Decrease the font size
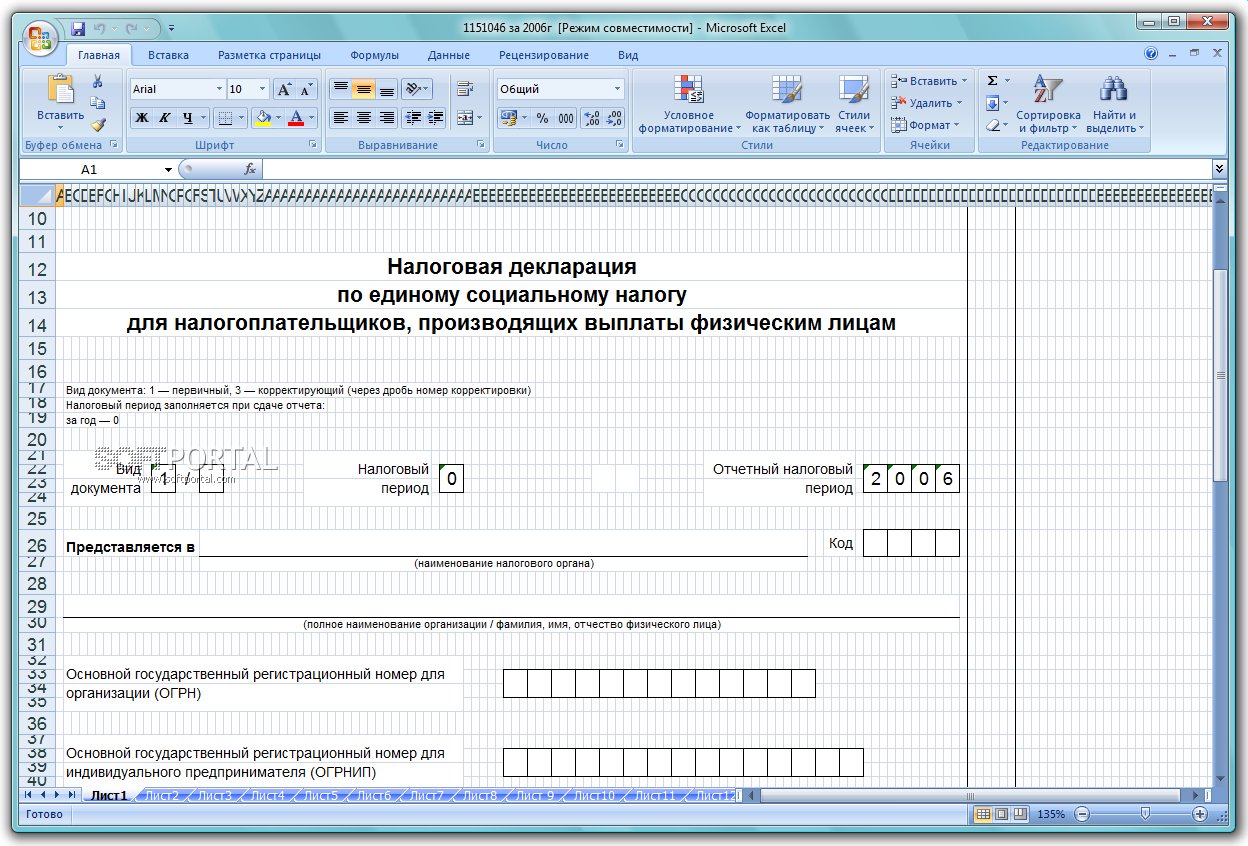Screen dimensions: 1248x846 click(307, 89)
